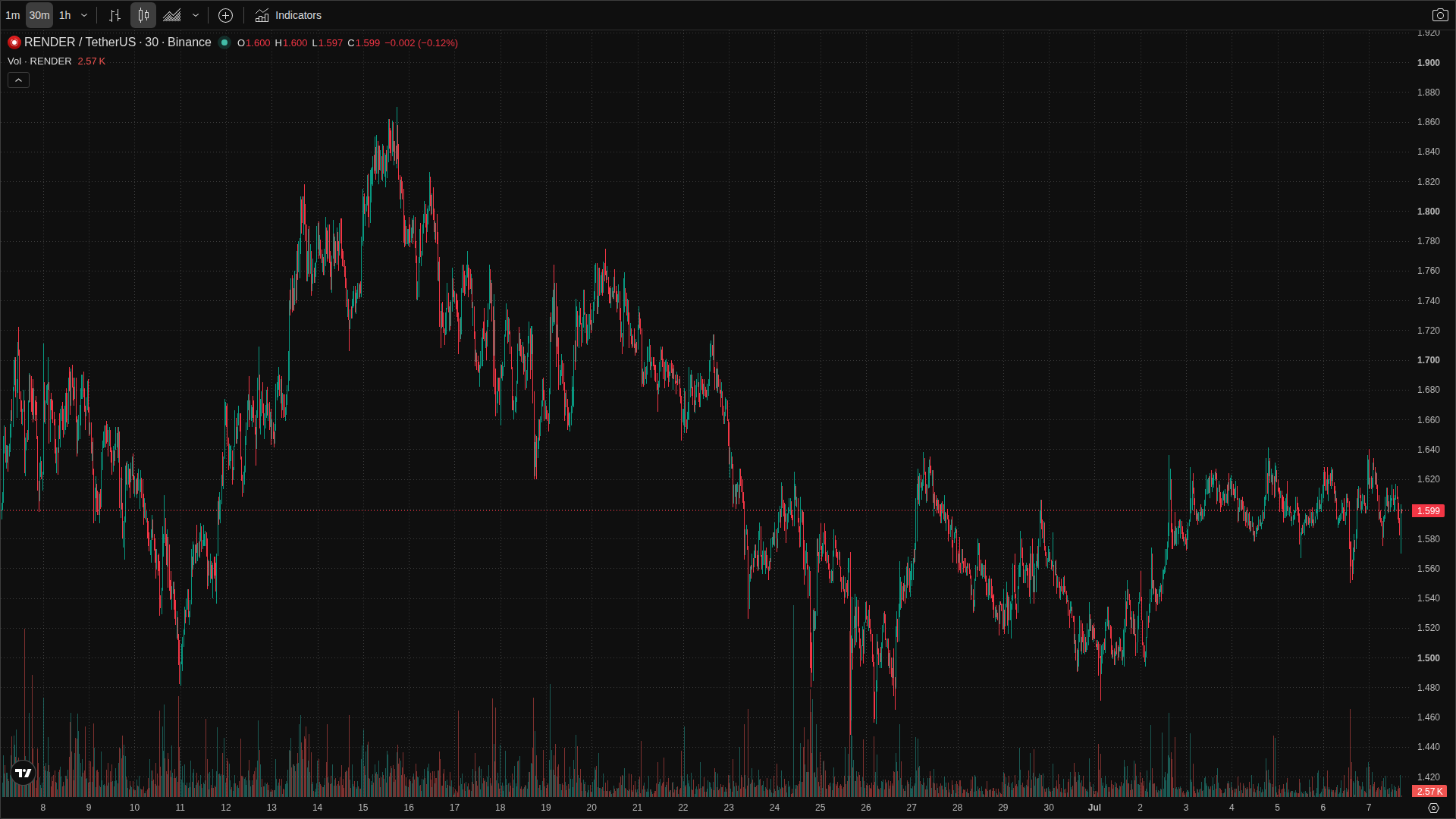This screenshot has width=1456, height=819.
Task: Select the Candles chart style icon
Action: coord(143,15)
